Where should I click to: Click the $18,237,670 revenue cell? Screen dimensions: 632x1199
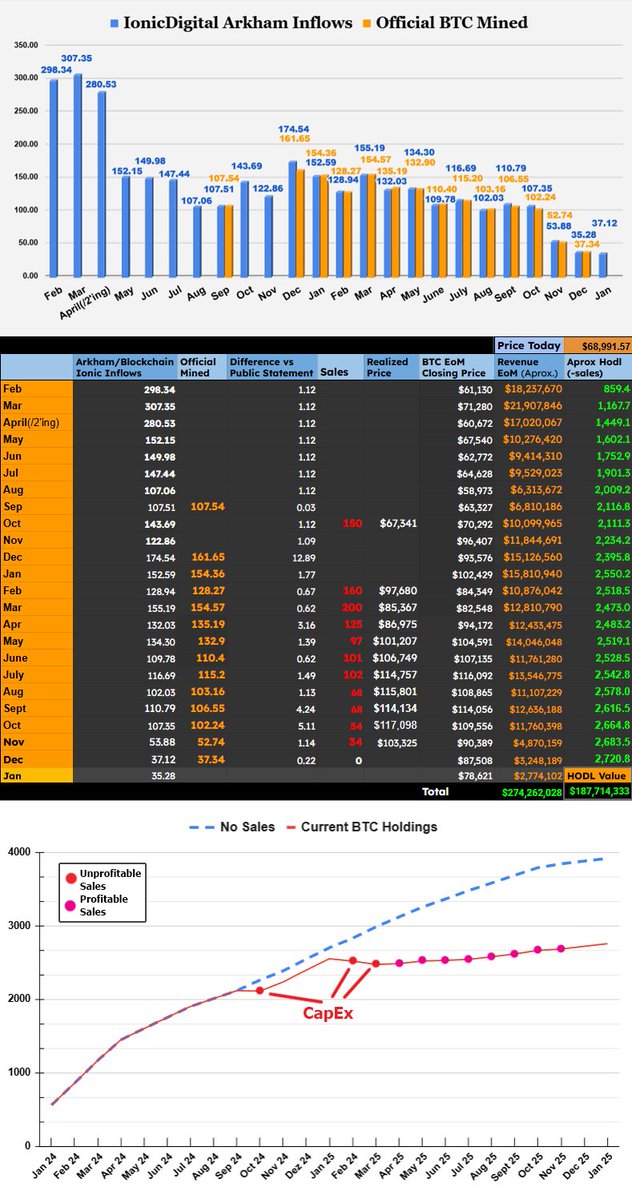coord(533,389)
